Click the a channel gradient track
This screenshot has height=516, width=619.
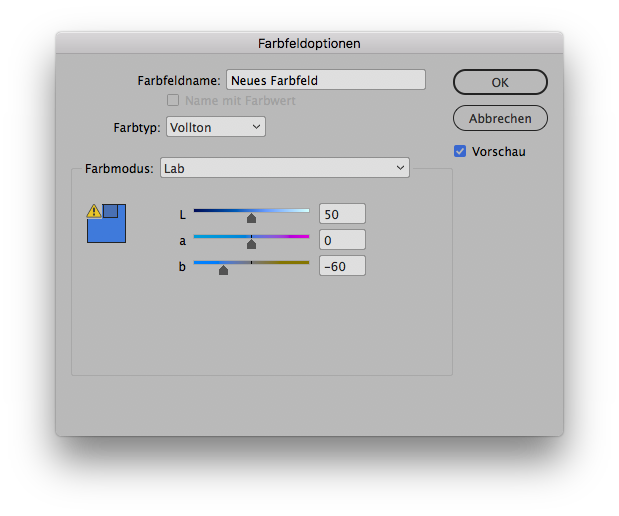pos(251,236)
